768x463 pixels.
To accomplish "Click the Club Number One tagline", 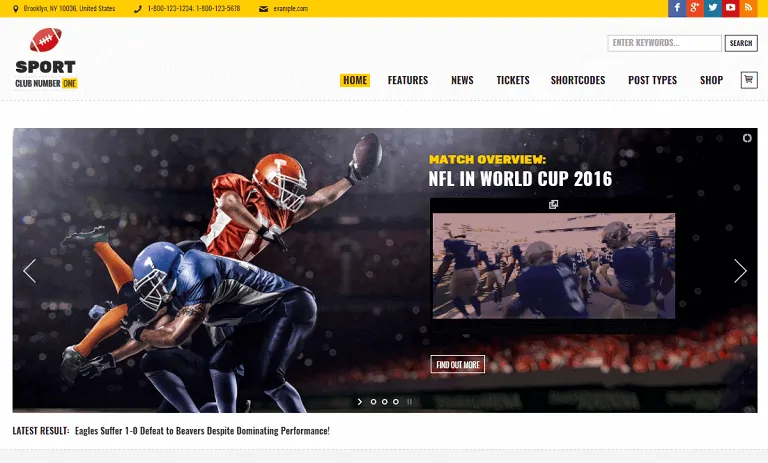I will pyautogui.click(x=46, y=83).
